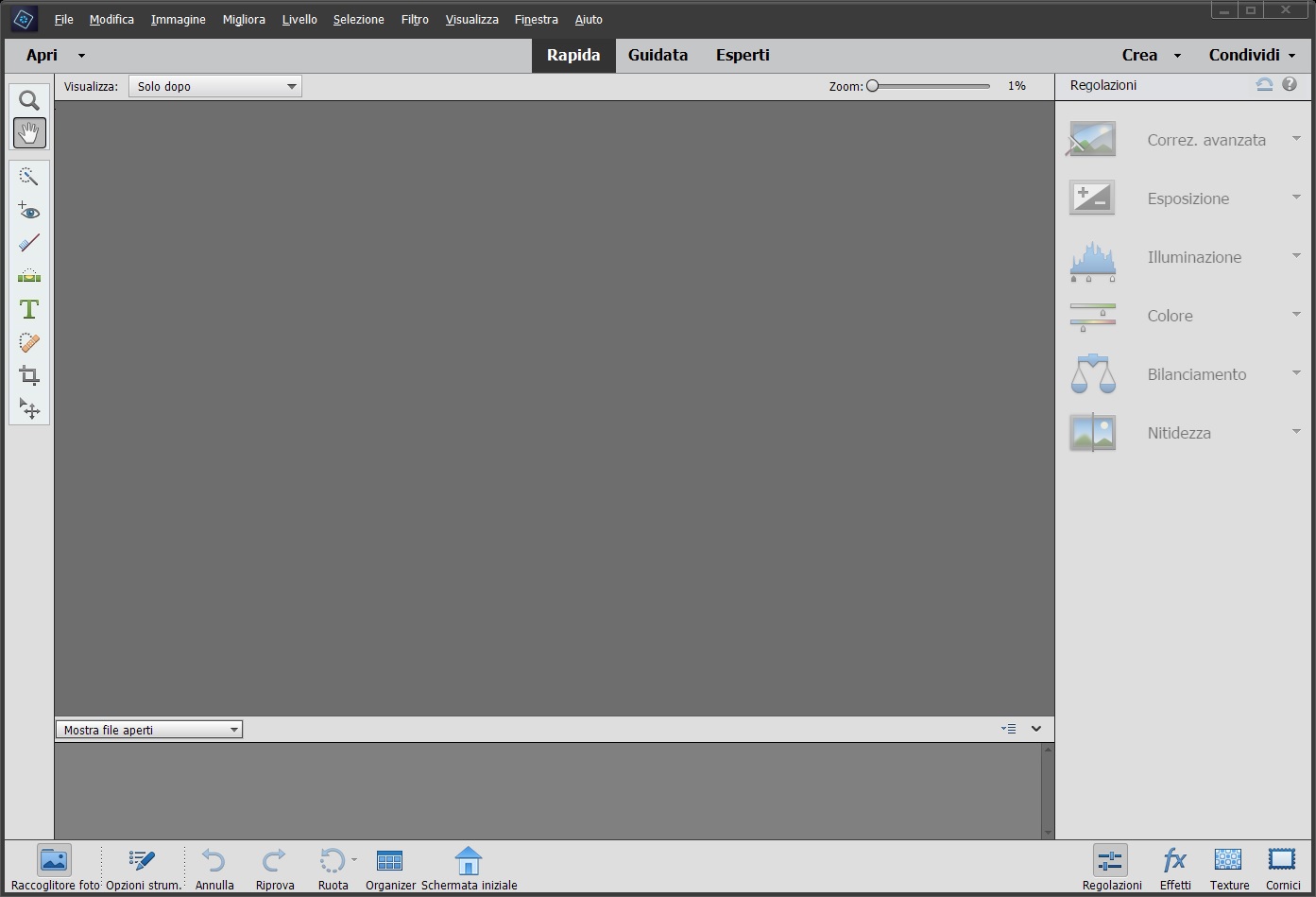
Task: Toggle the Raccoglitore foto panel
Action: [55, 868]
